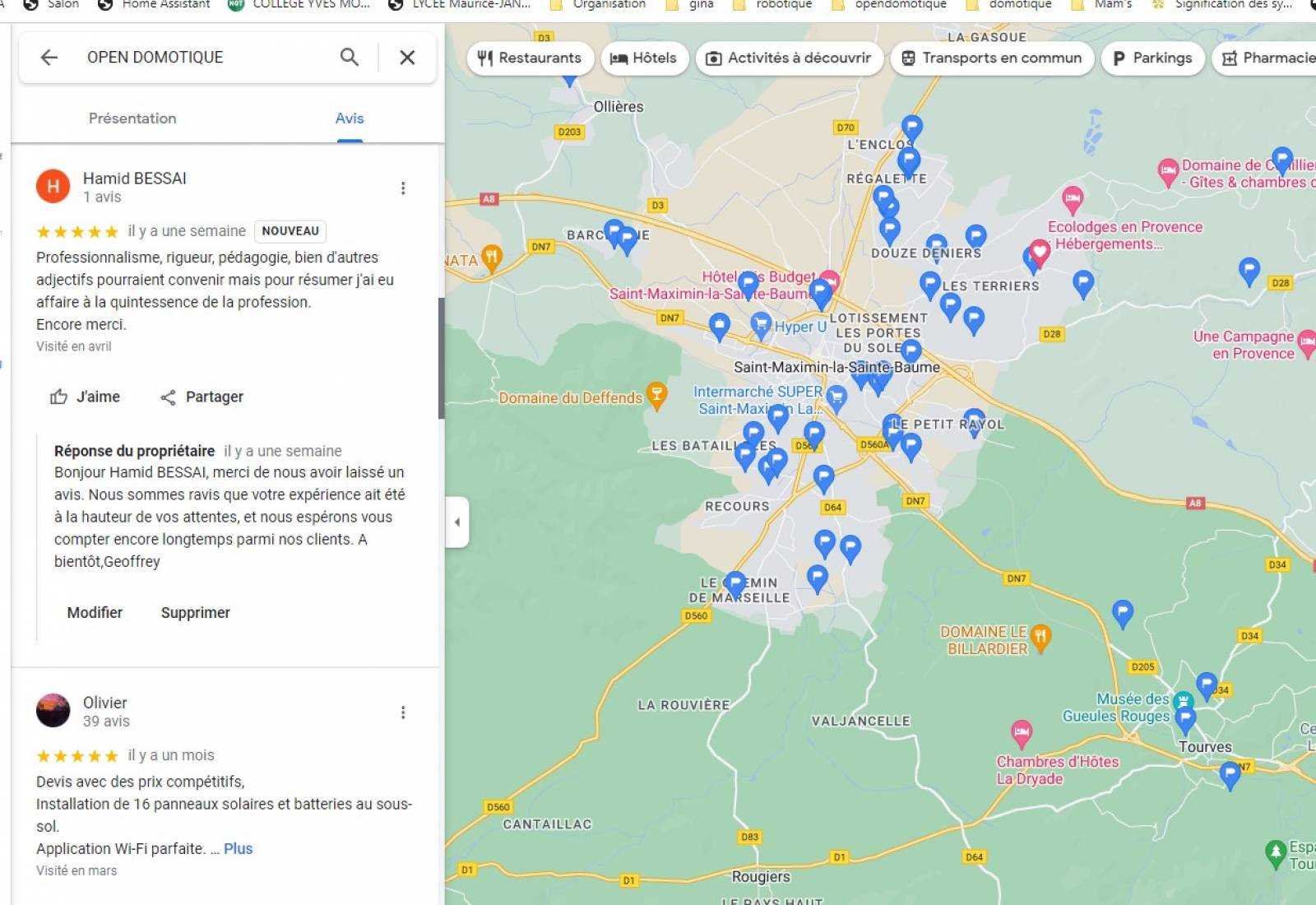1316x905 pixels.
Task: Click the Hyper U shopping cart marker
Action: point(761,324)
